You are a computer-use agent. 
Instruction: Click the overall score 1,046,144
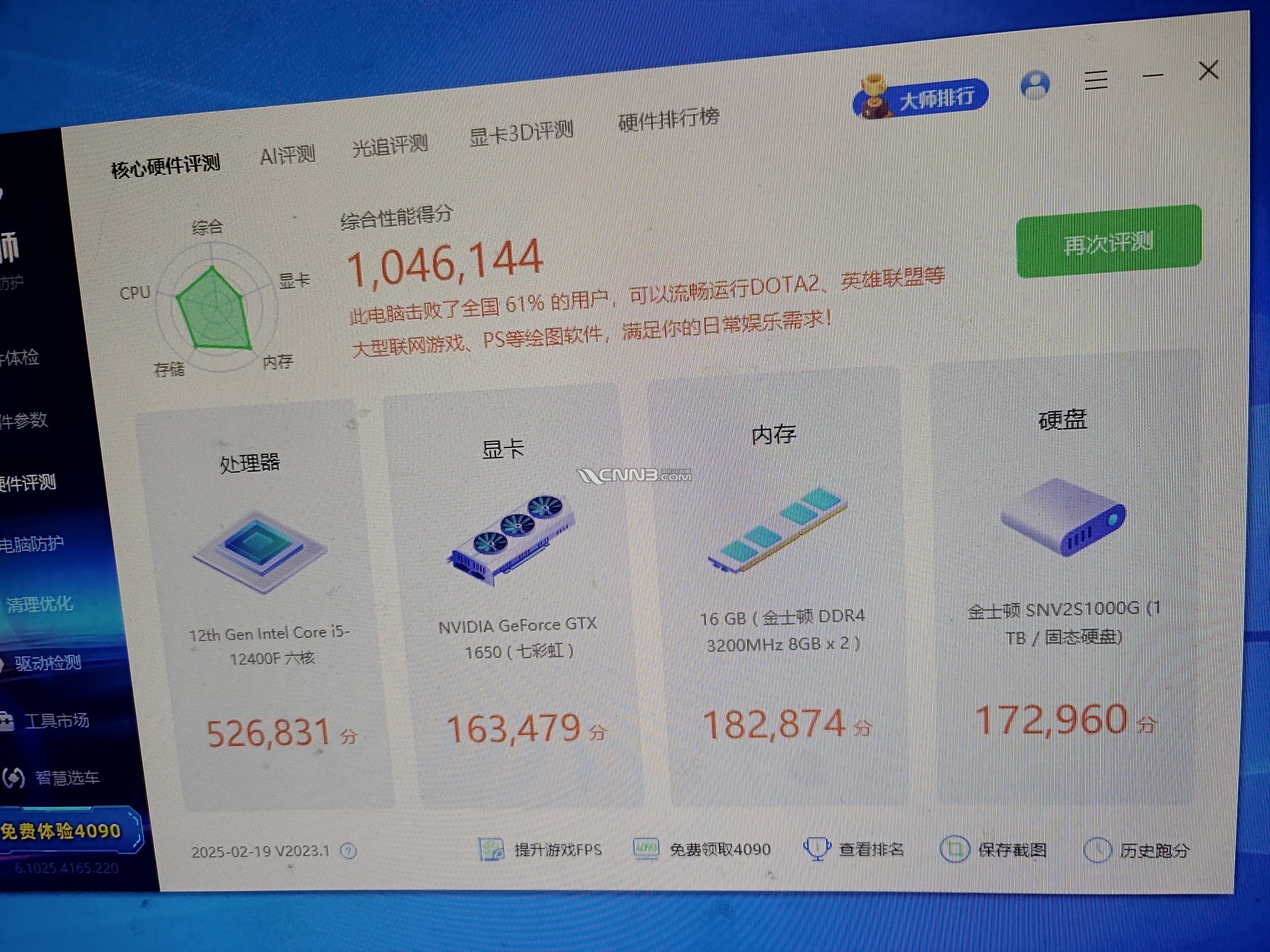444,264
